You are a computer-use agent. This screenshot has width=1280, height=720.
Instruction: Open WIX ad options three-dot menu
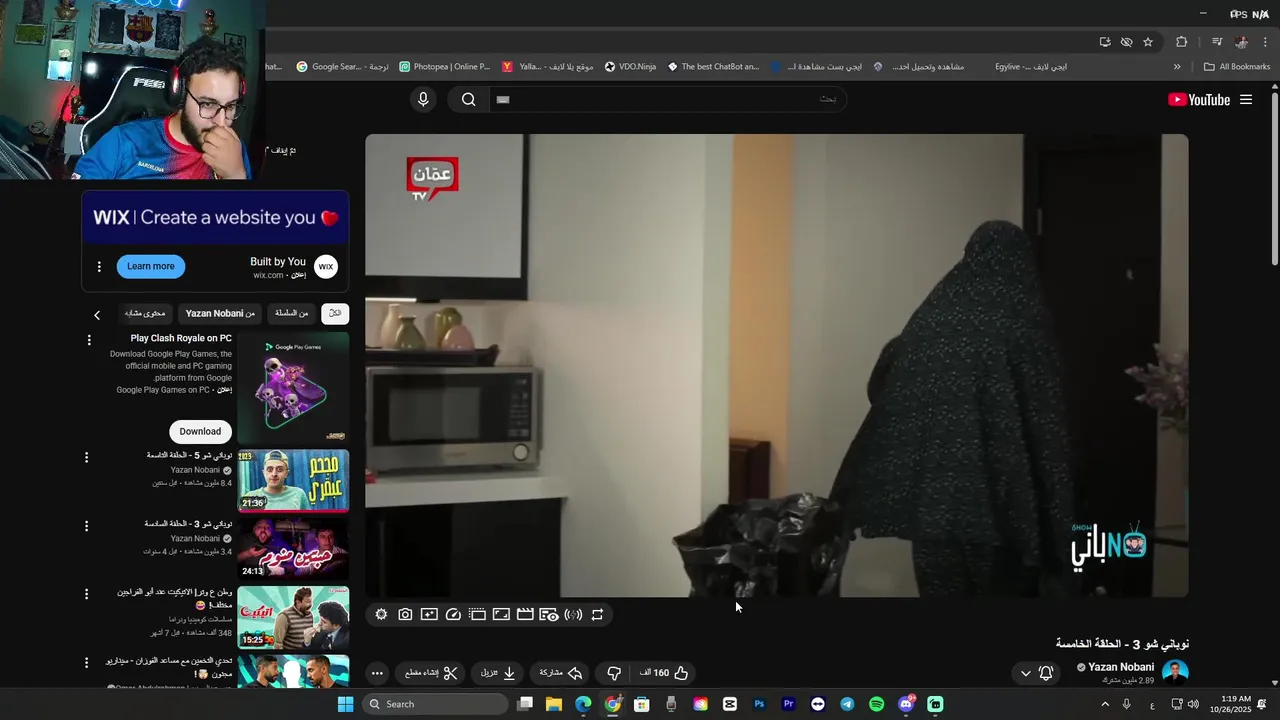pyautogui.click(x=99, y=267)
